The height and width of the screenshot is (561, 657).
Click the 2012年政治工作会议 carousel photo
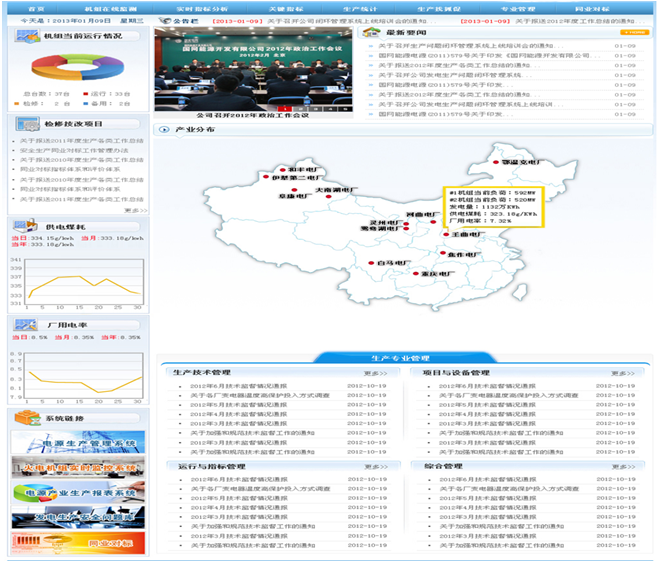(253, 69)
